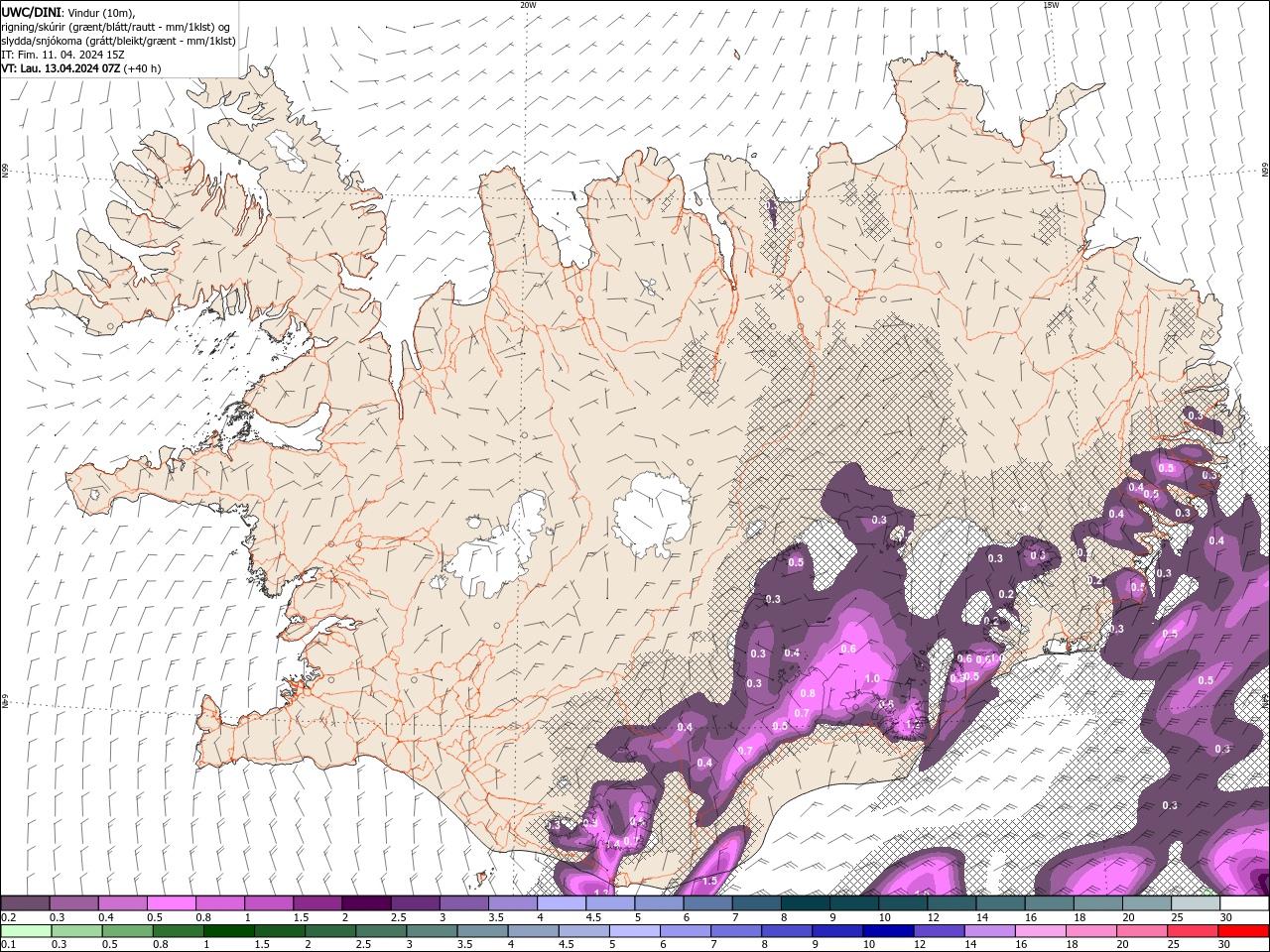Select the lower legend swatch starting at 7
Screen dimensions: 1270x952
(735, 931)
